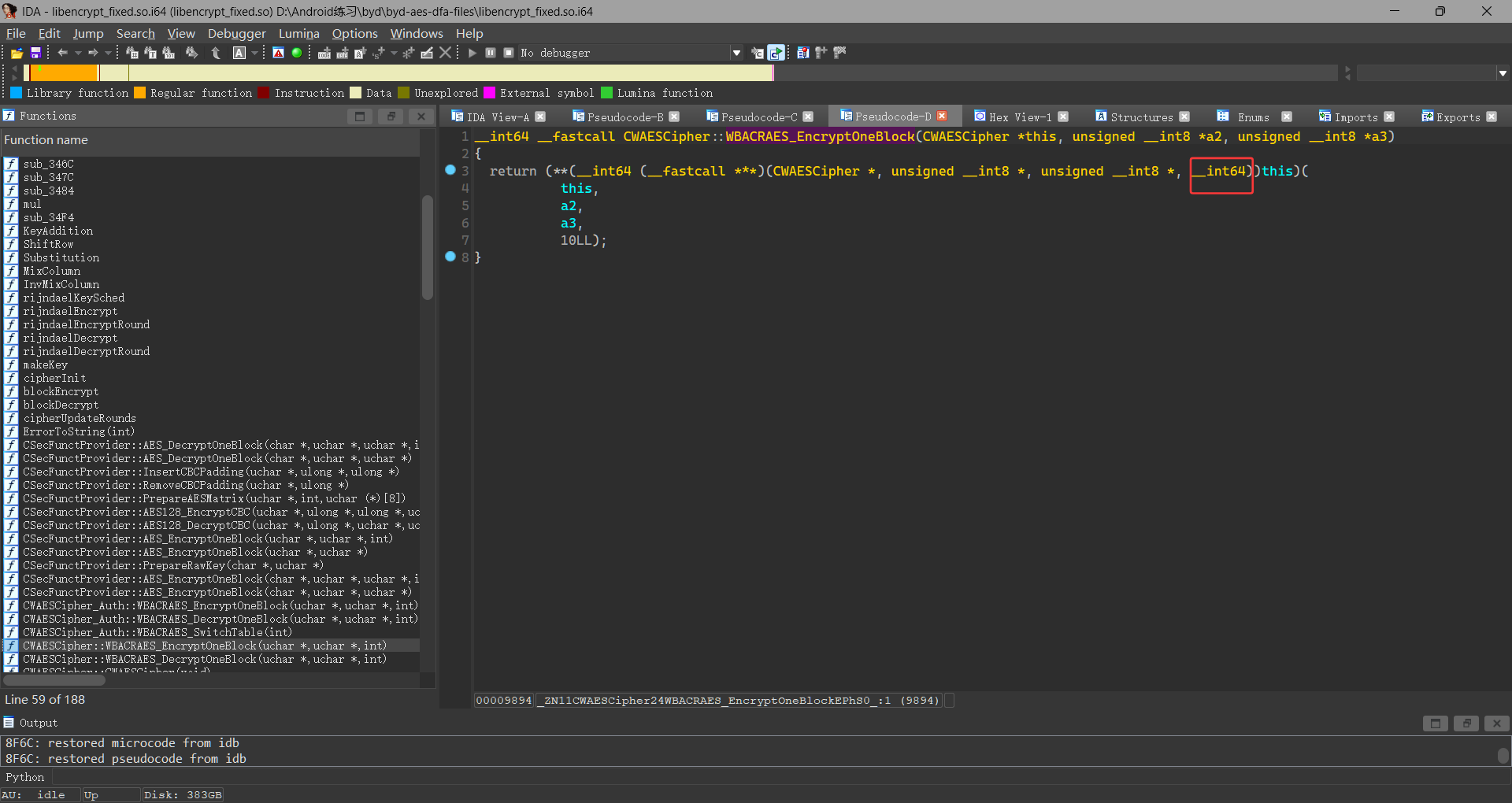Image resolution: width=1512 pixels, height=803 pixels.
Task: Open the File menu
Action: 16,33
